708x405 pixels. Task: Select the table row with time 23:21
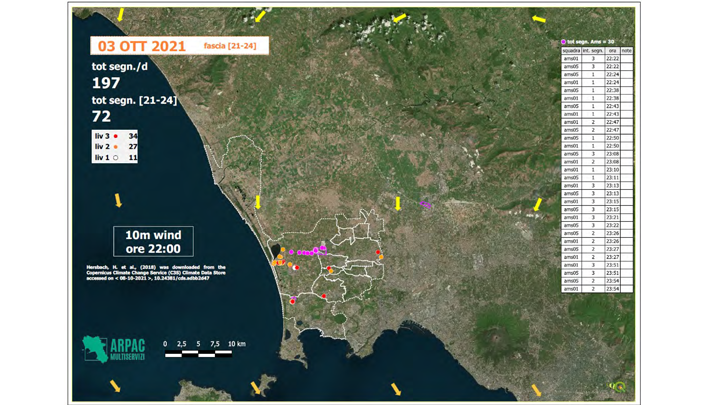click(597, 218)
